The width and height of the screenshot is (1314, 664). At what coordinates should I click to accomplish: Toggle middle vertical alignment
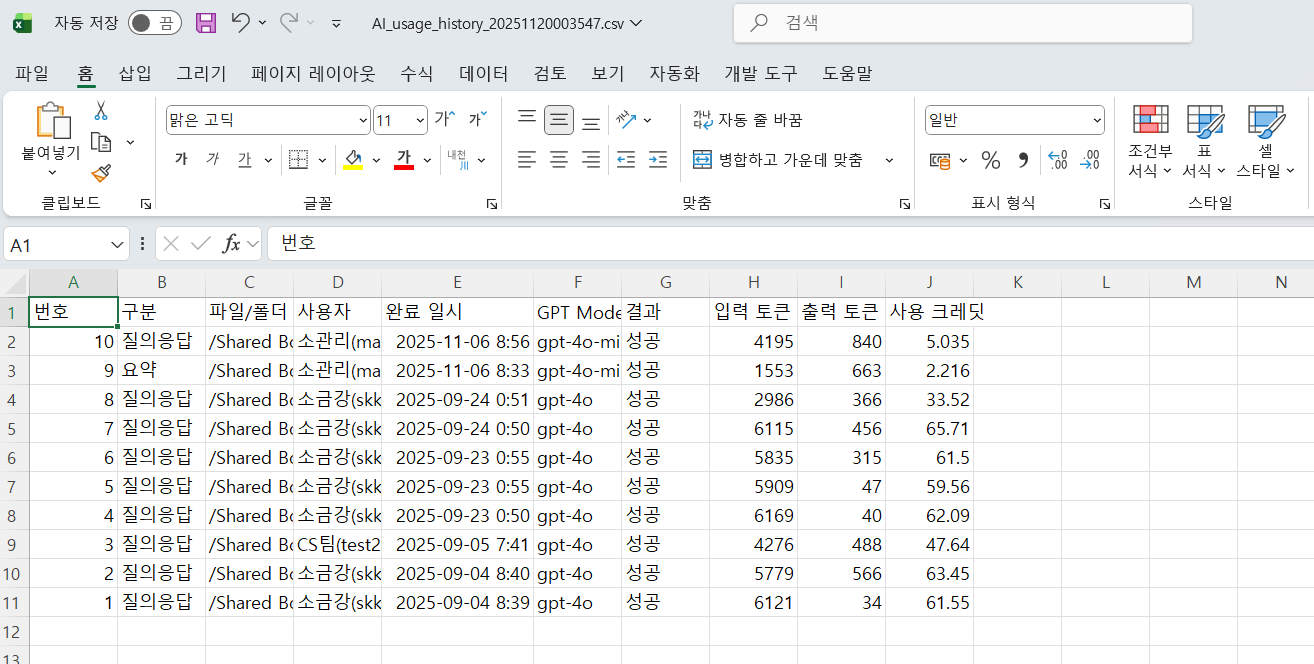[559, 121]
